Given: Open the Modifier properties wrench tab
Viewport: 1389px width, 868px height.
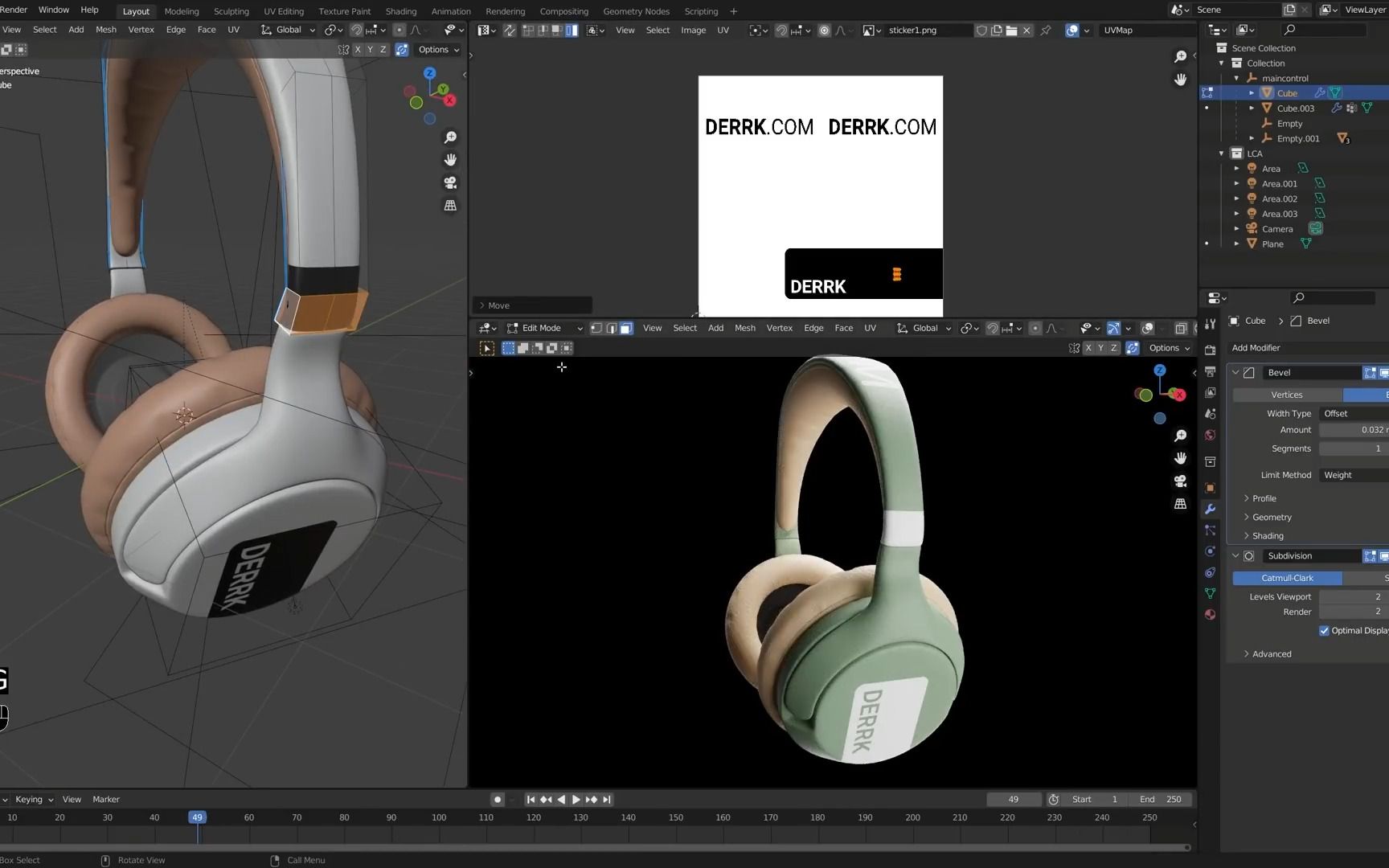Looking at the screenshot, I should click(x=1210, y=509).
